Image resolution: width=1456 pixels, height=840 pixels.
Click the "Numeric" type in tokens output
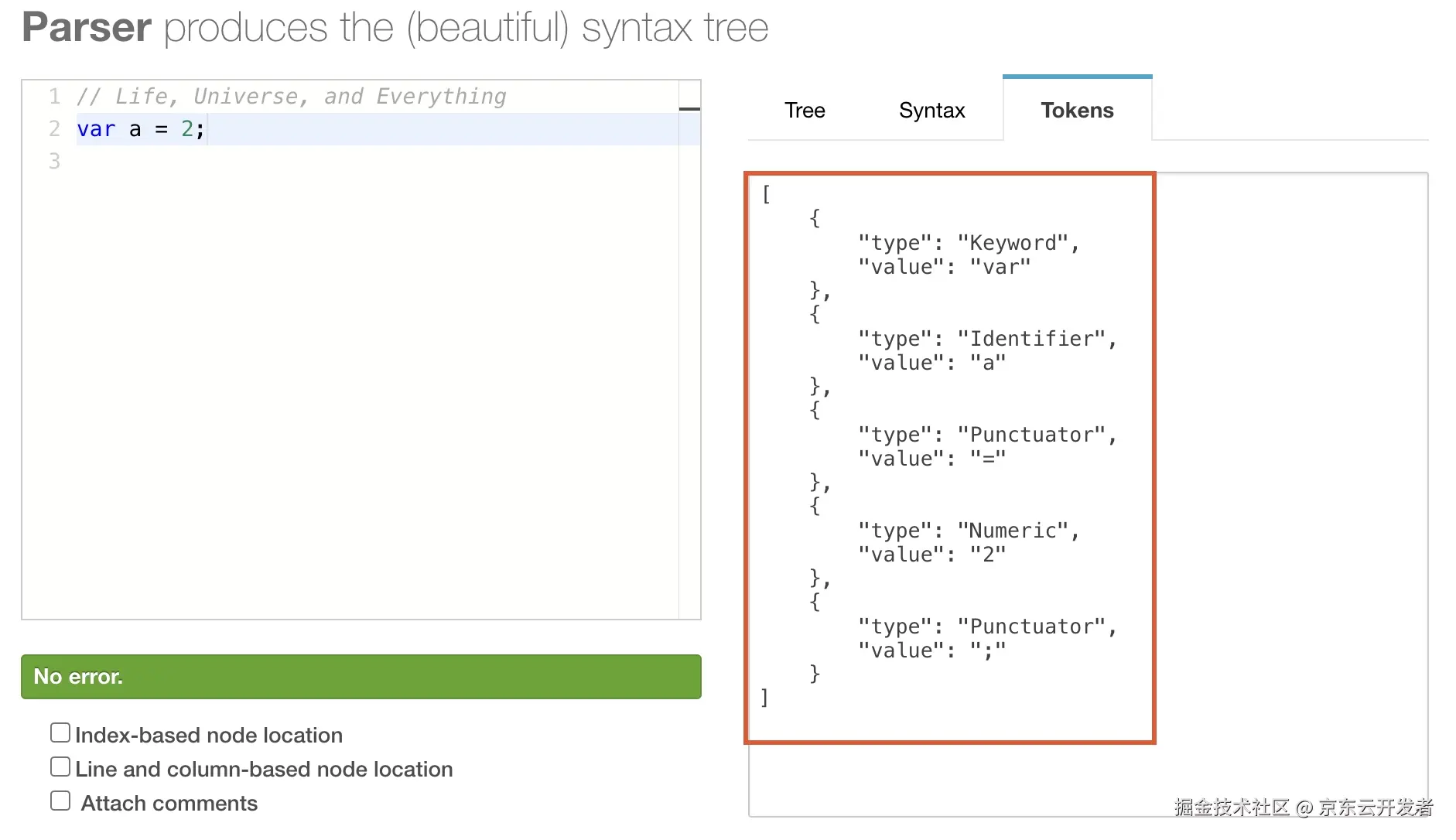[1013, 531]
